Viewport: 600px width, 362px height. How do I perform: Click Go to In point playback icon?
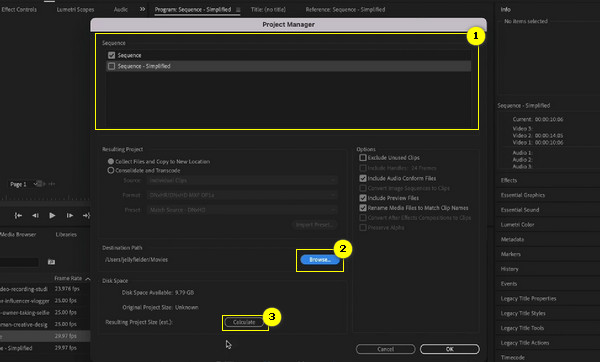18,216
